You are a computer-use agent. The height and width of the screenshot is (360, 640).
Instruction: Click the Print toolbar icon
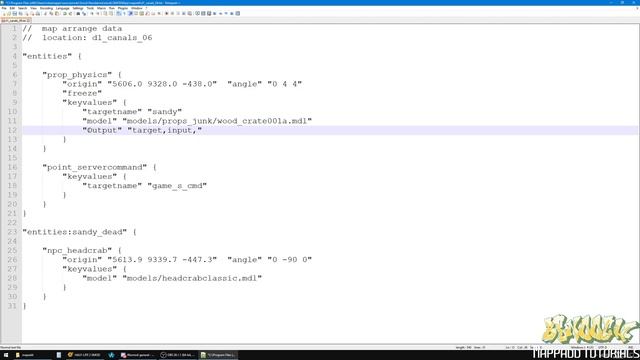pyautogui.click(x=38, y=13)
